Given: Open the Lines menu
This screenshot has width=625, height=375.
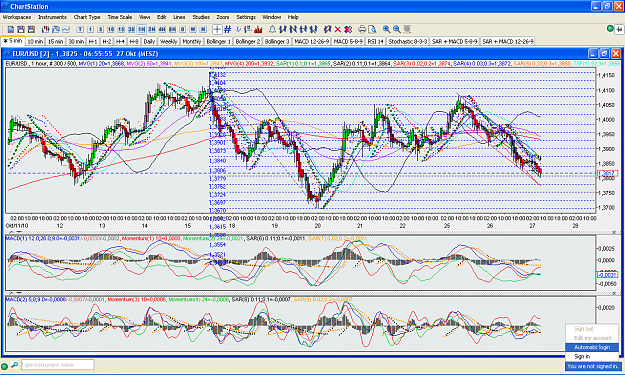Looking at the screenshot, I should (179, 17).
